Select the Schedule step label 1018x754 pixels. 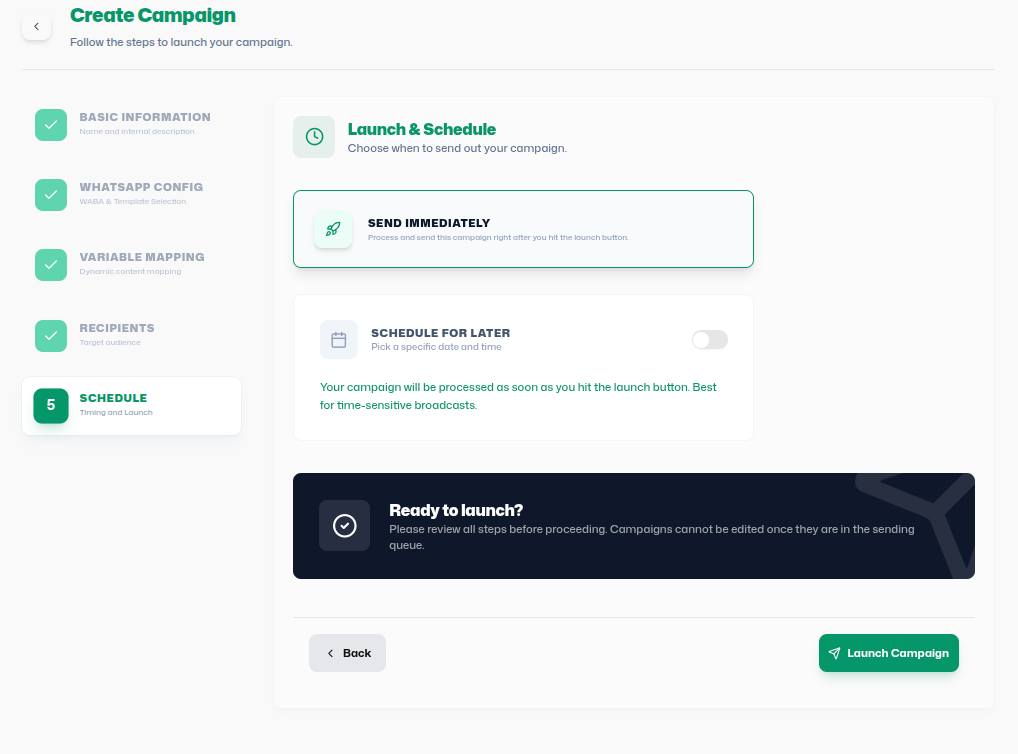coord(113,398)
